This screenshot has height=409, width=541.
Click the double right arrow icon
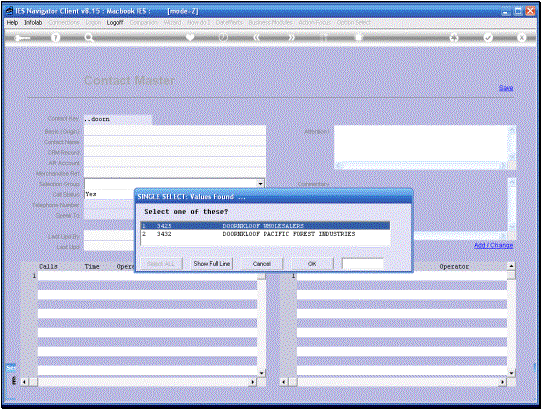tap(292, 37)
